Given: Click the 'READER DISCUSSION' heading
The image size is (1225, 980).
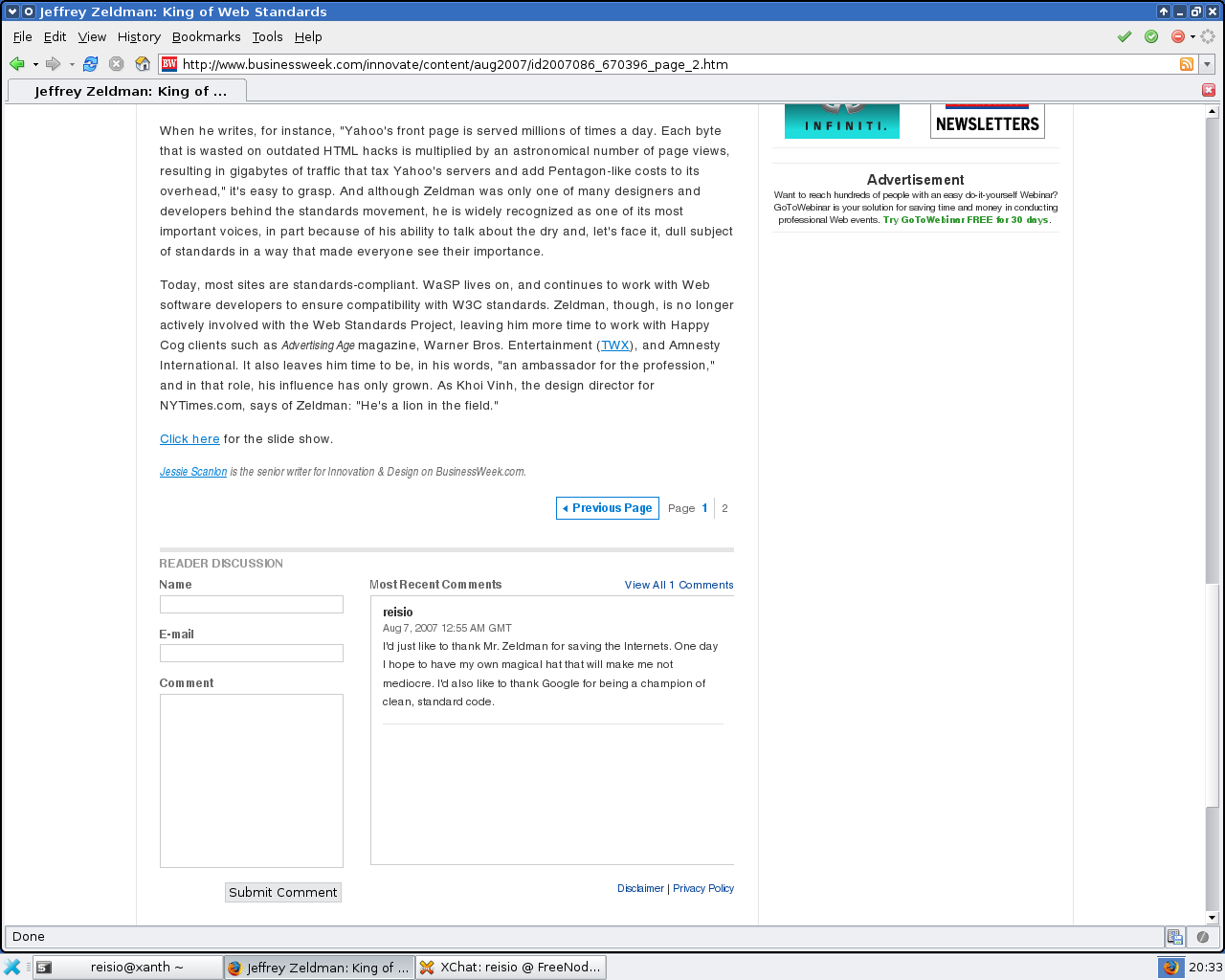Looking at the screenshot, I should click(221, 564).
